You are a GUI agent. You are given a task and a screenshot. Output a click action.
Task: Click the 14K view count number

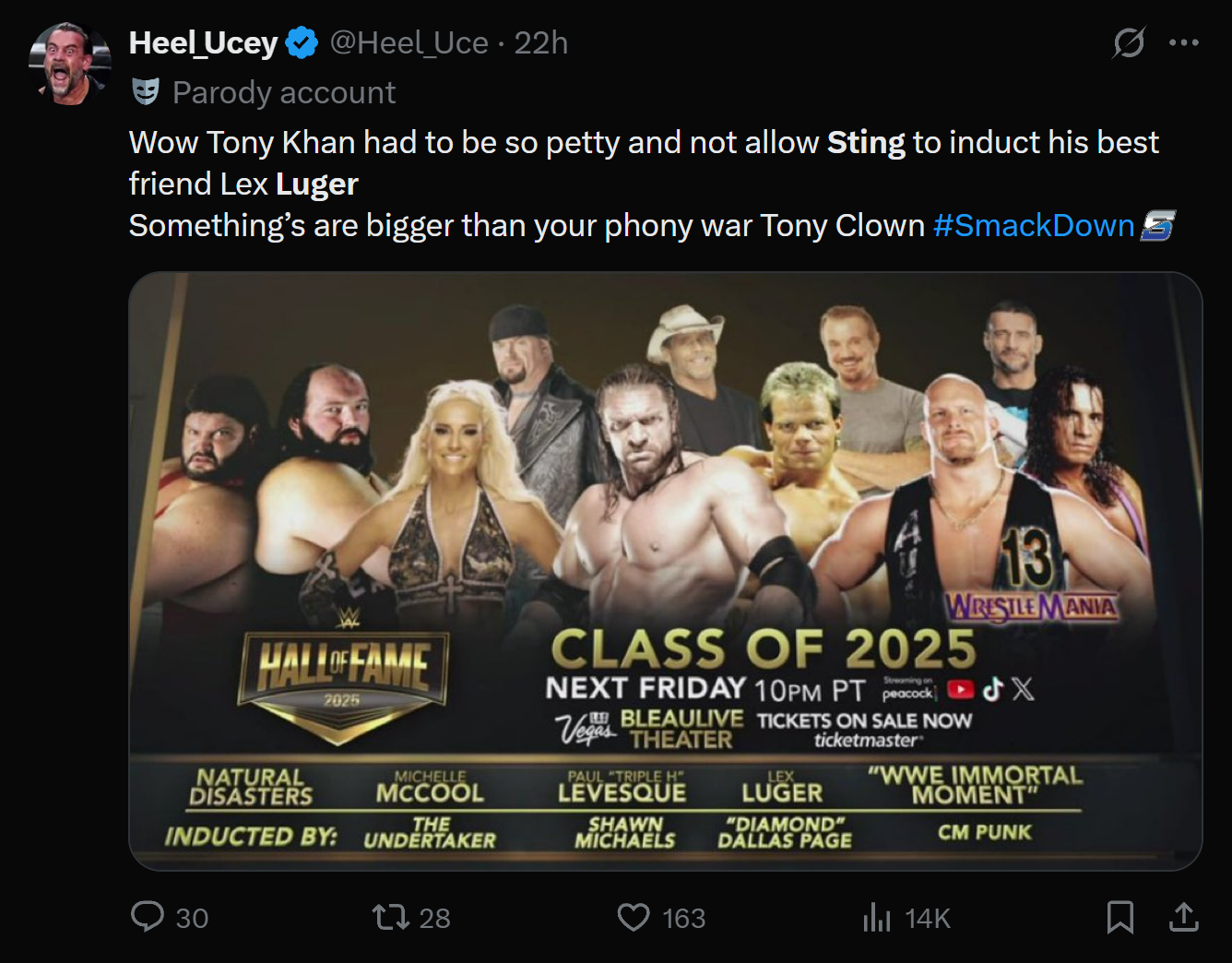tap(927, 918)
